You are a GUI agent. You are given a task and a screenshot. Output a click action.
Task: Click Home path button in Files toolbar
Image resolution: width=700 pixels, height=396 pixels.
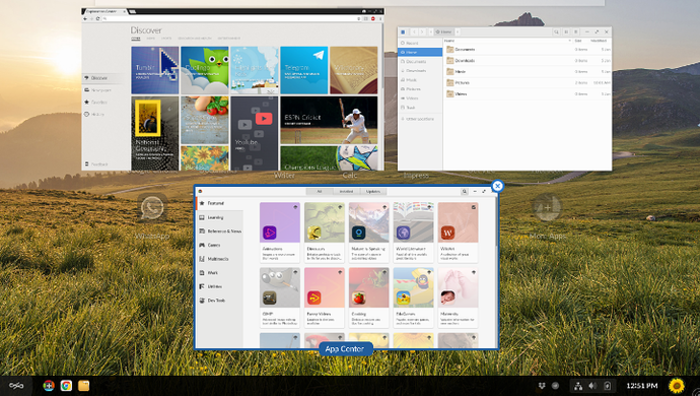coord(444,32)
